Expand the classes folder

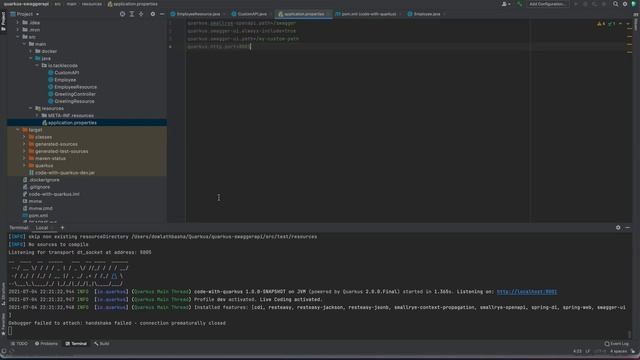pos(24,137)
